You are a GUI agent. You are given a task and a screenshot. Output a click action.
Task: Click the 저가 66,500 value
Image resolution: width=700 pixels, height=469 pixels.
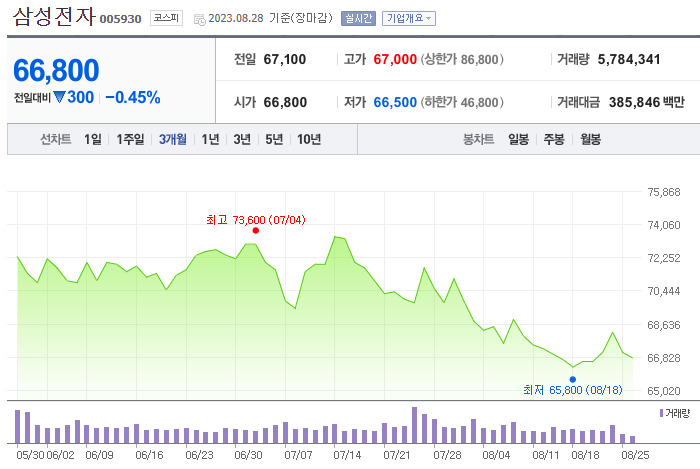pyautogui.click(x=395, y=102)
